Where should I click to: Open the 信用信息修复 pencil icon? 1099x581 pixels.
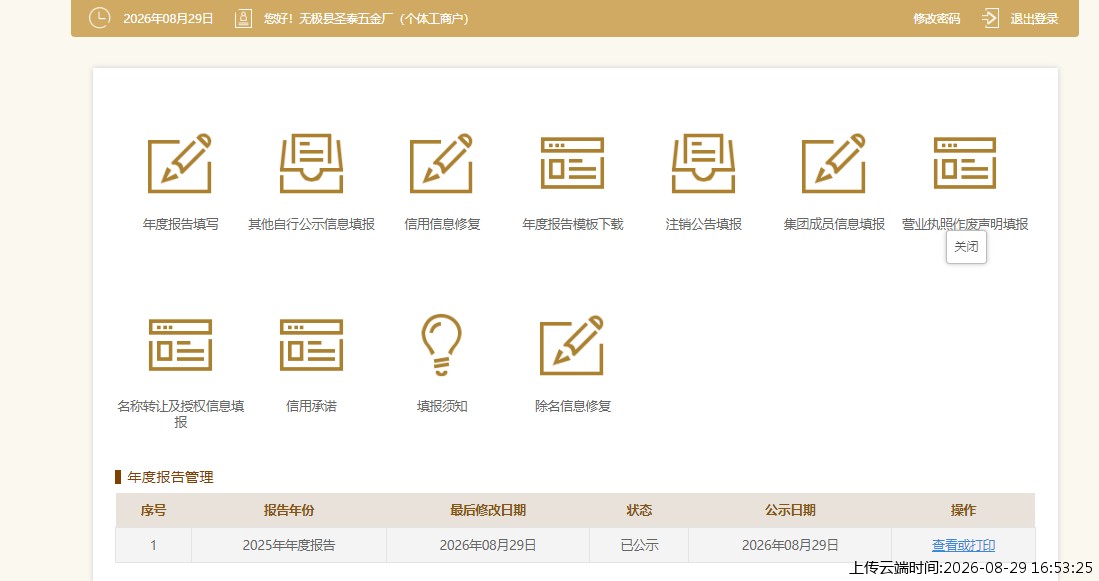tap(442, 163)
